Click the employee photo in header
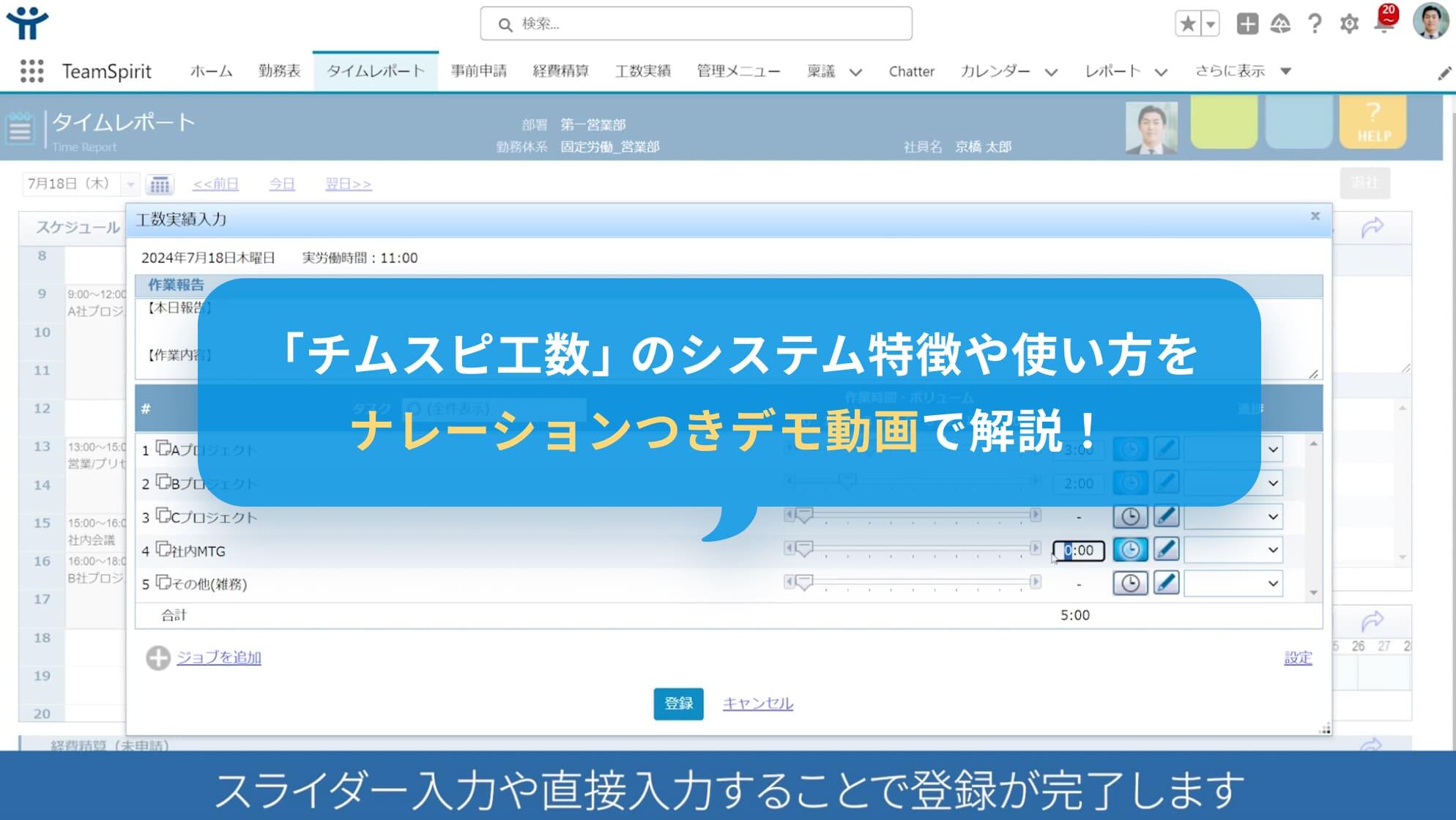The width and height of the screenshot is (1456, 820). 1151,127
